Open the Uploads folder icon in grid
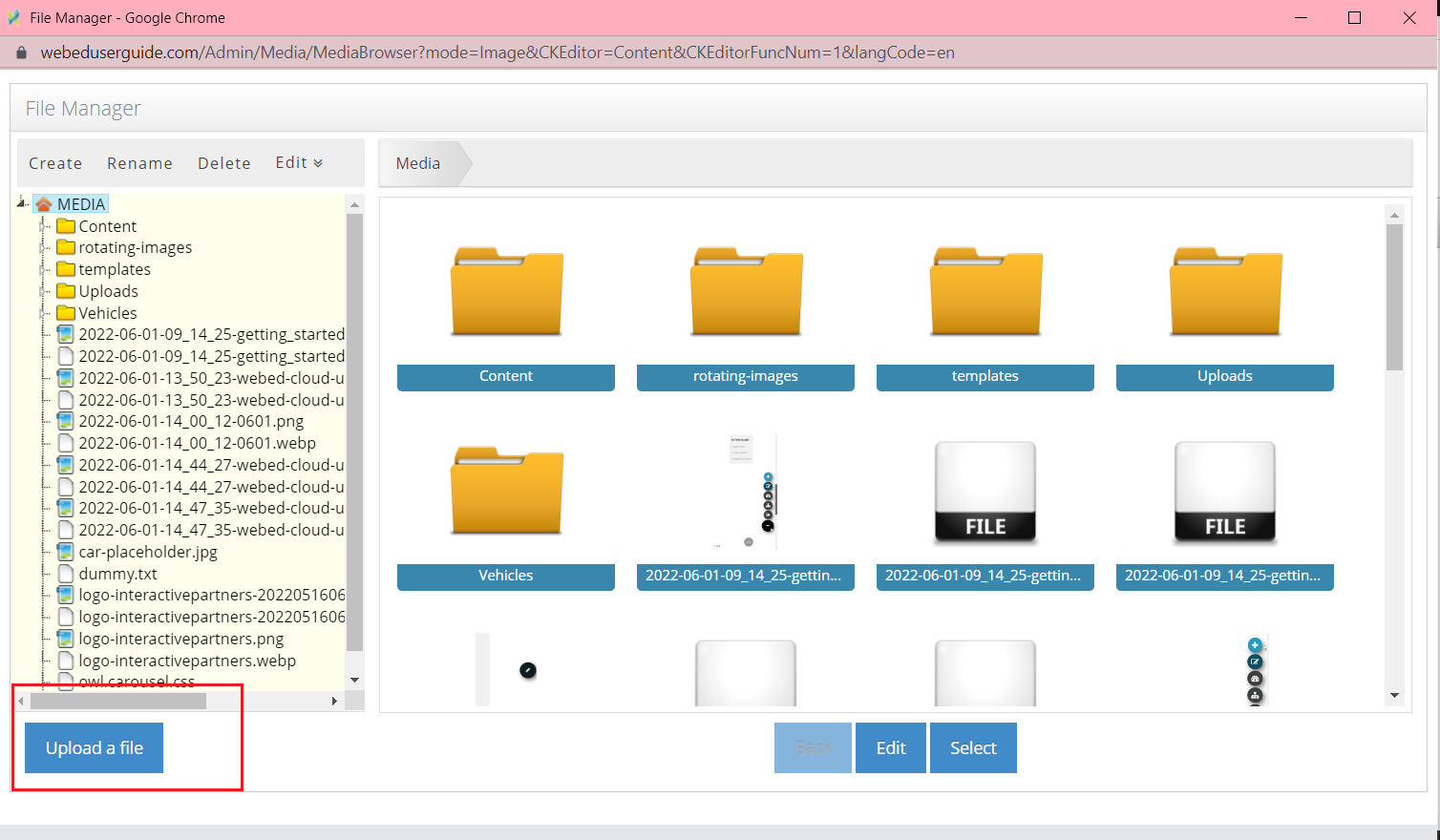1440x840 pixels. (x=1225, y=292)
